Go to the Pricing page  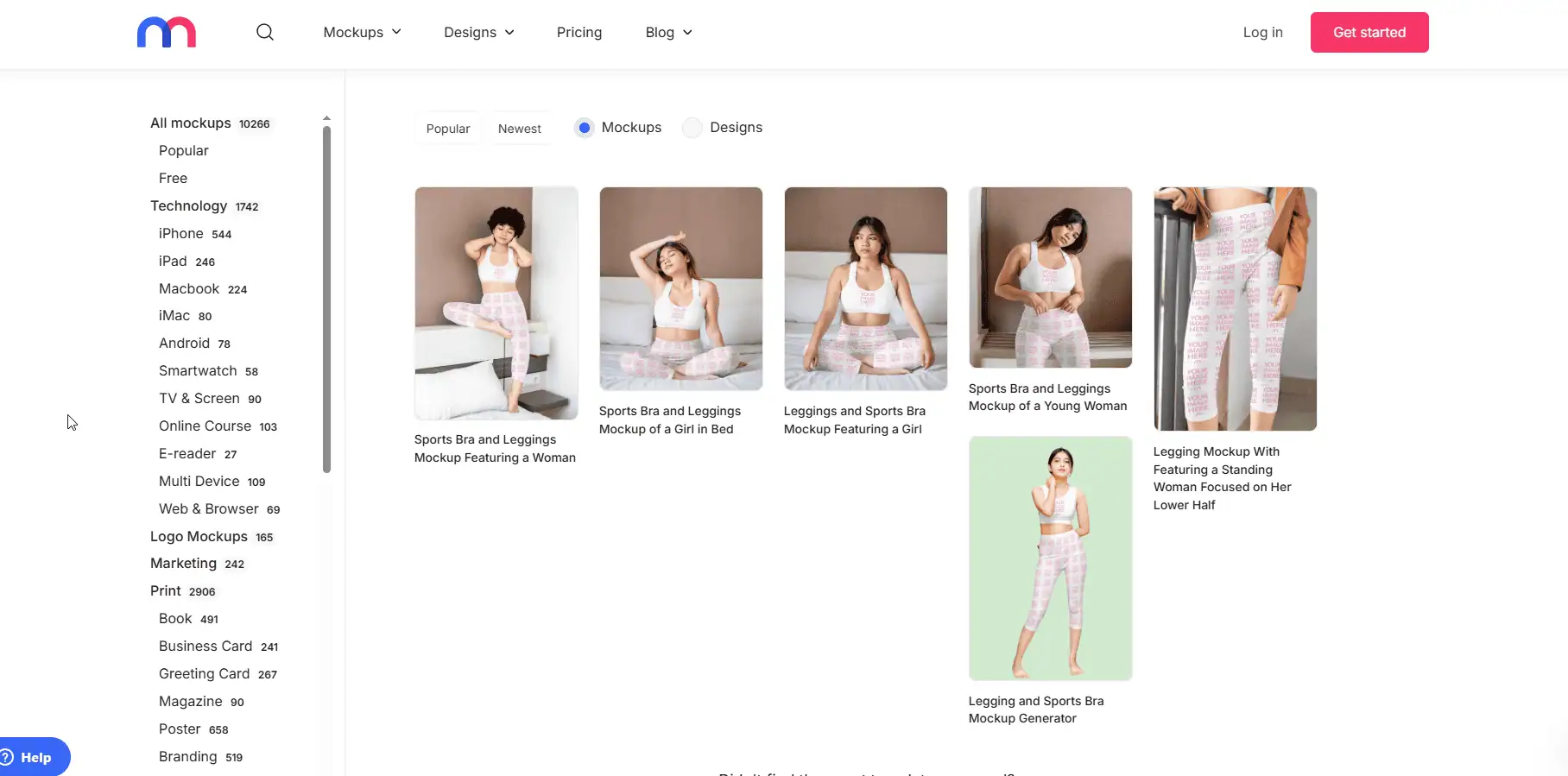click(579, 33)
